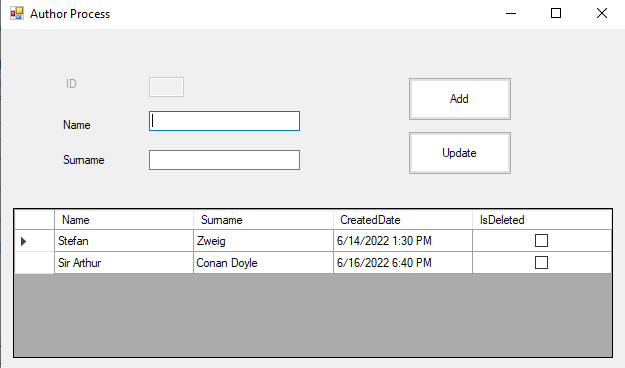The height and width of the screenshot is (368, 625).
Task: Select the Stefan row via row header arrow
Action: pos(34,241)
